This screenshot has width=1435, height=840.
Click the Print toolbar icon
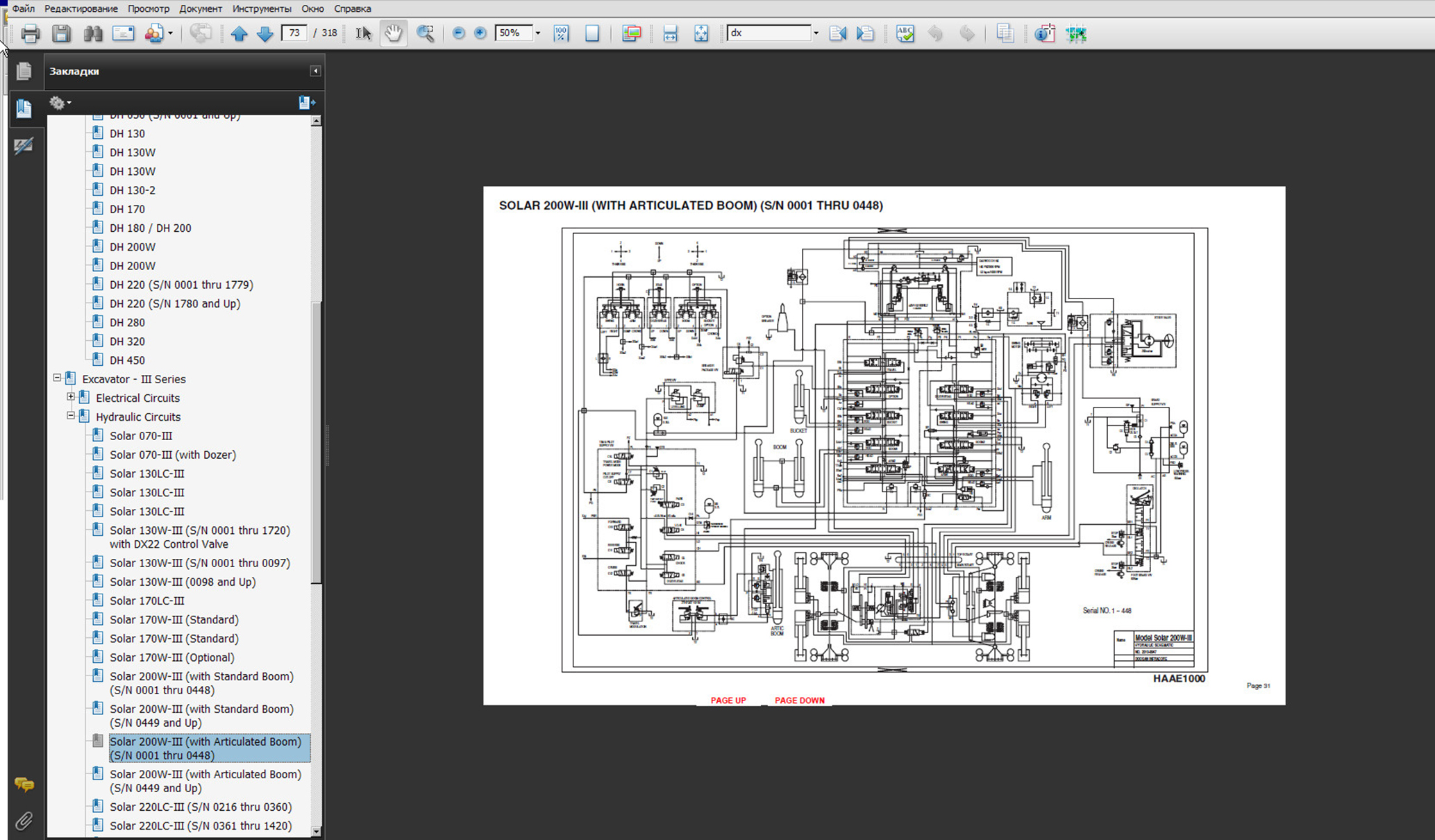30,33
